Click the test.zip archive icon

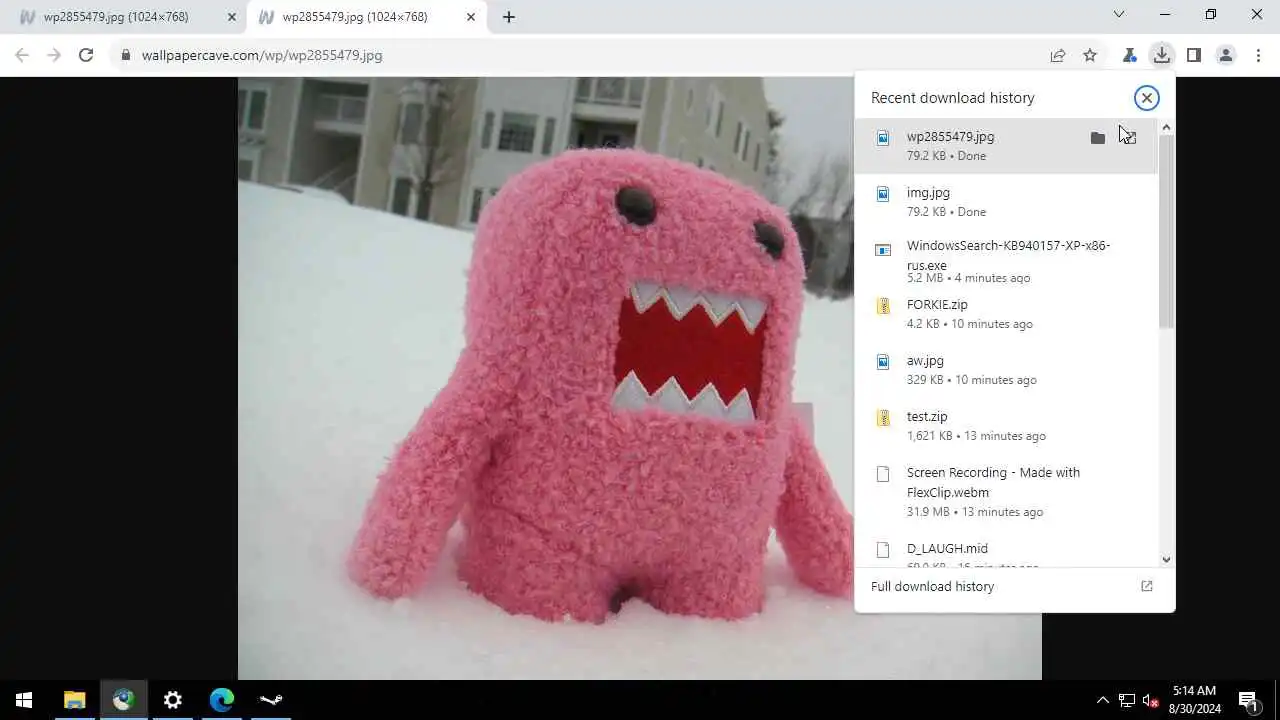coord(883,418)
